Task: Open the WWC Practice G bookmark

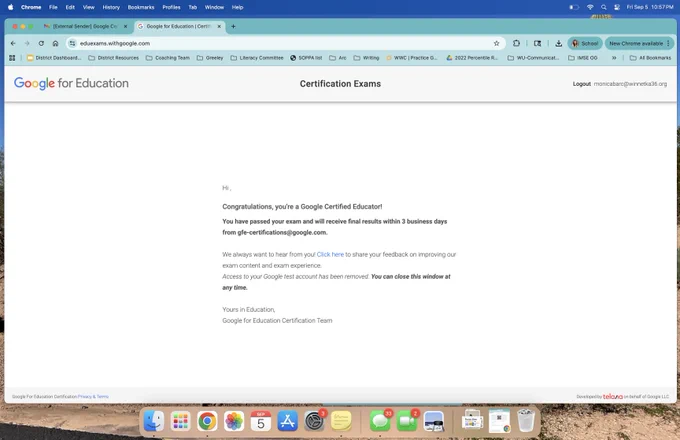Action: [x=412, y=58]
